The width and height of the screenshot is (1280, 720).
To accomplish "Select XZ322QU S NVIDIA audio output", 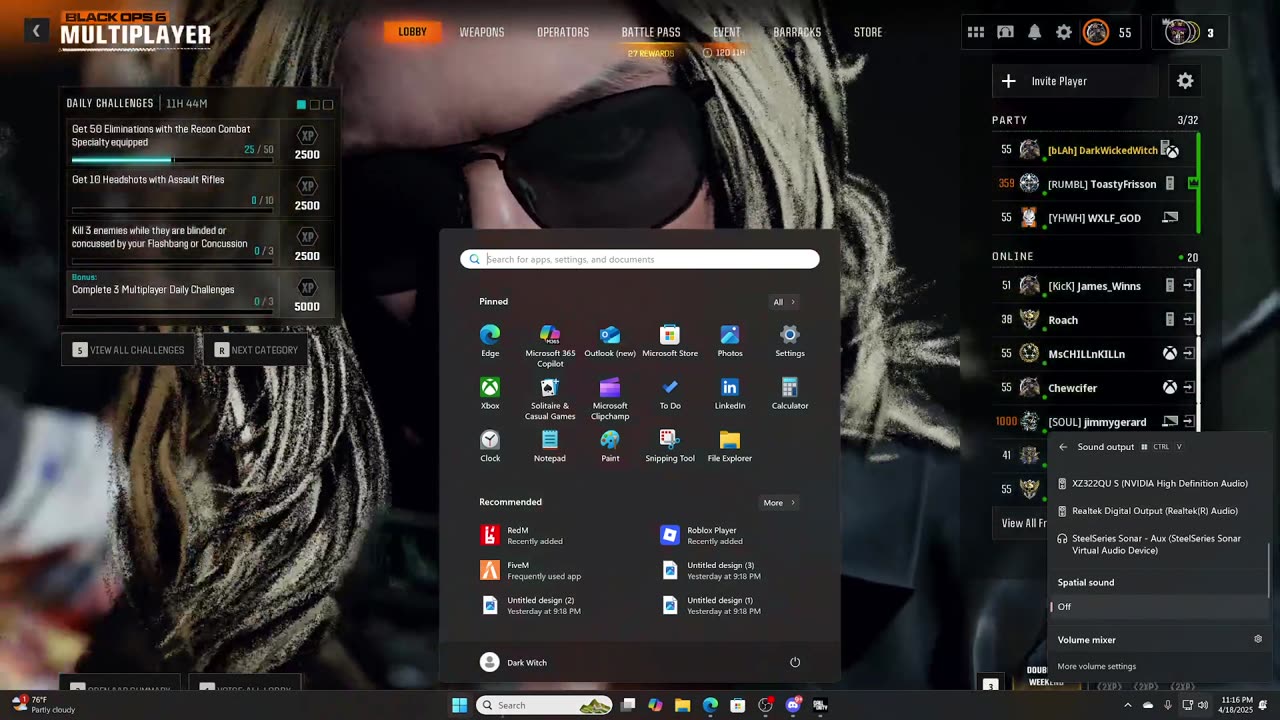I will pos(1158,483).
